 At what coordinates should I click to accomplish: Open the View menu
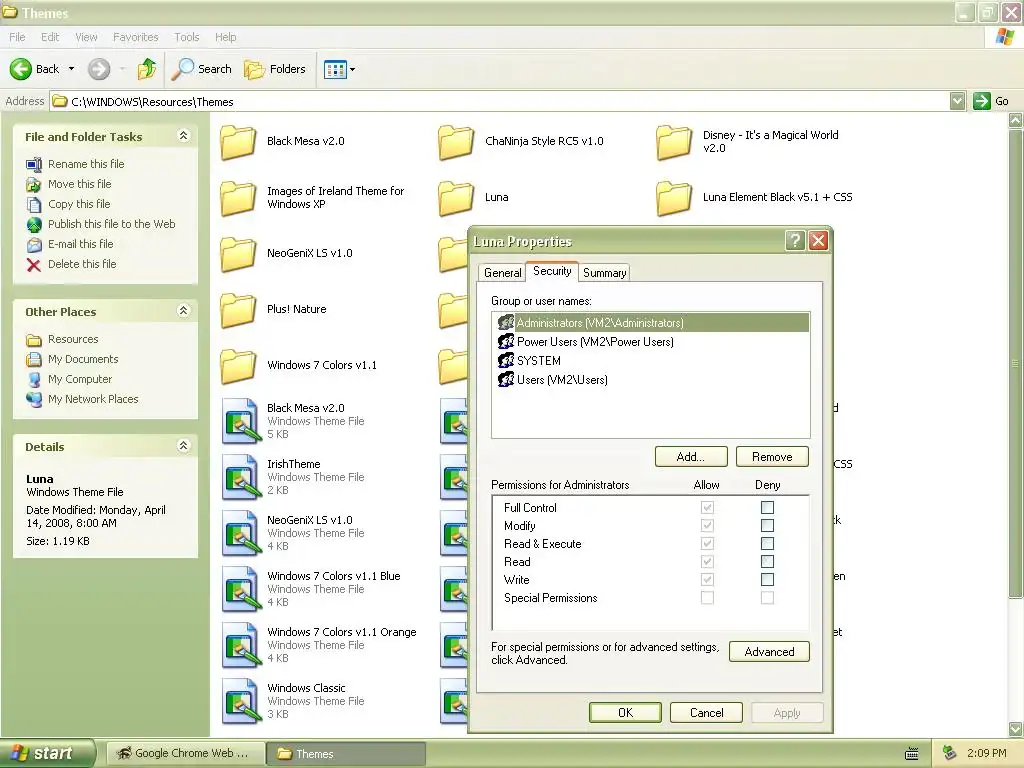[86, 37]
